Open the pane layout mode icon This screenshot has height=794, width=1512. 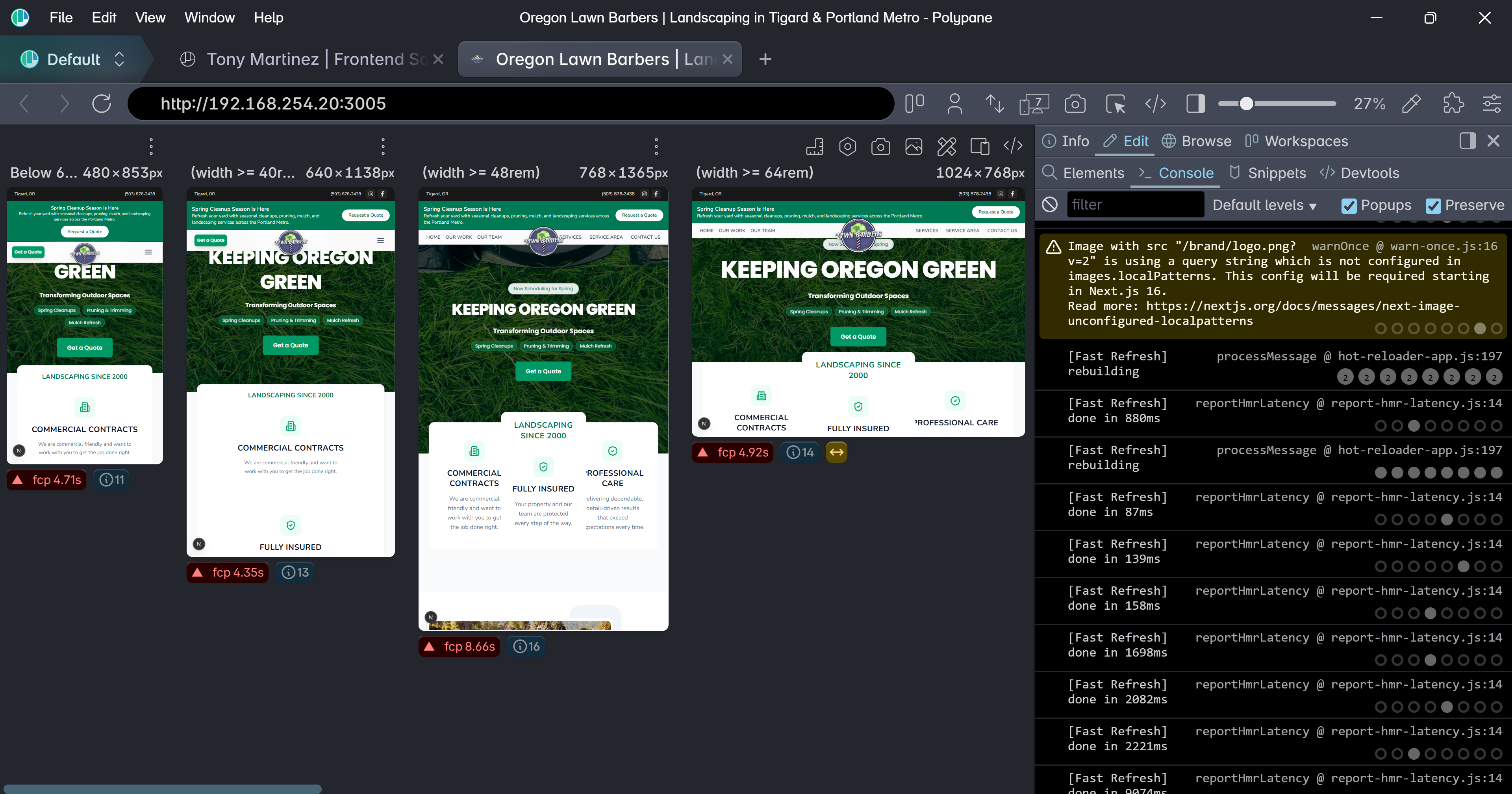point(914,104)
